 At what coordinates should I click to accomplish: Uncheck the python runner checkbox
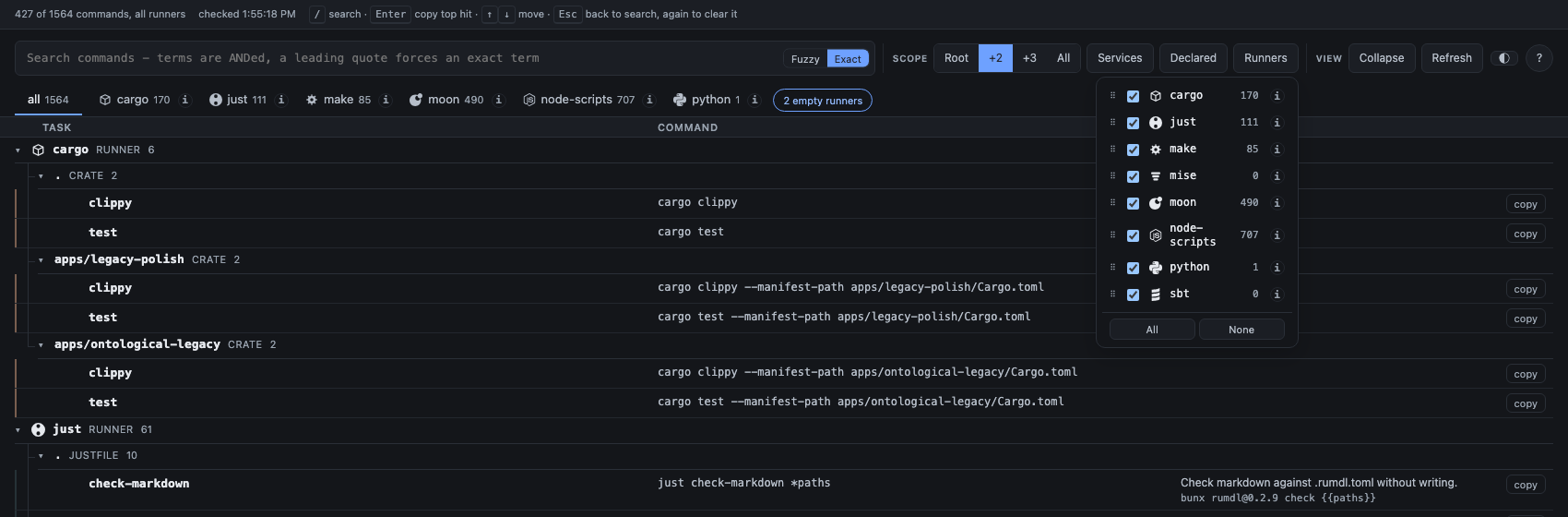(x=1133, y=268)
